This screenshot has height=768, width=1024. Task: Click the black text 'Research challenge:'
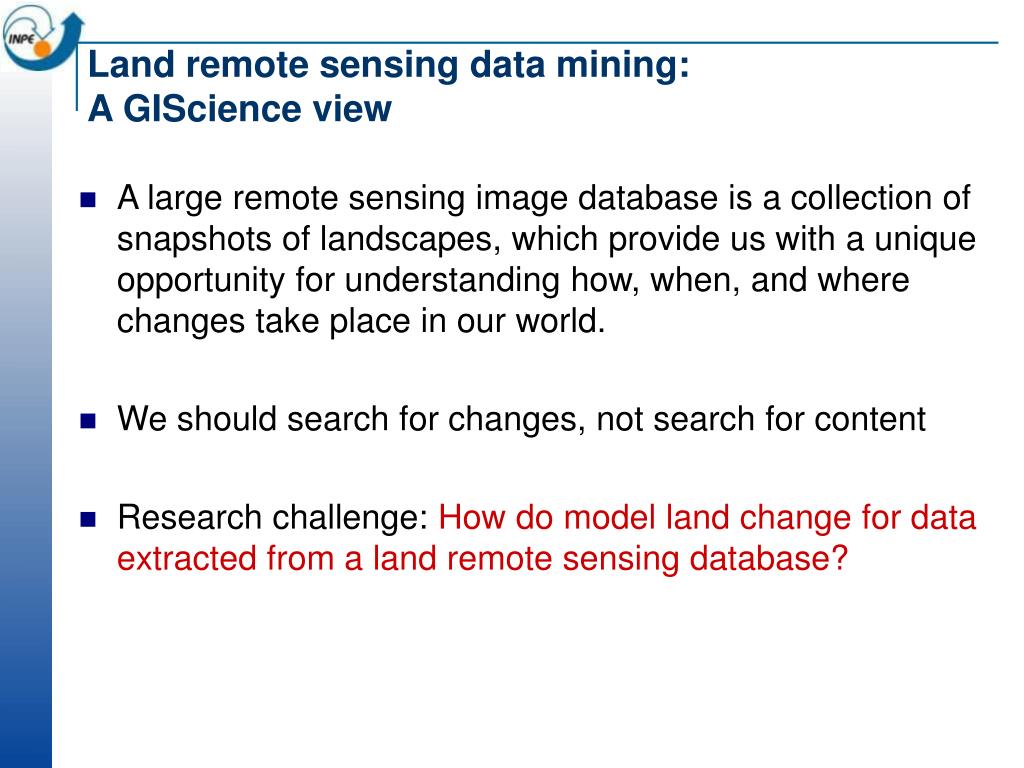(x=273, y=518)
